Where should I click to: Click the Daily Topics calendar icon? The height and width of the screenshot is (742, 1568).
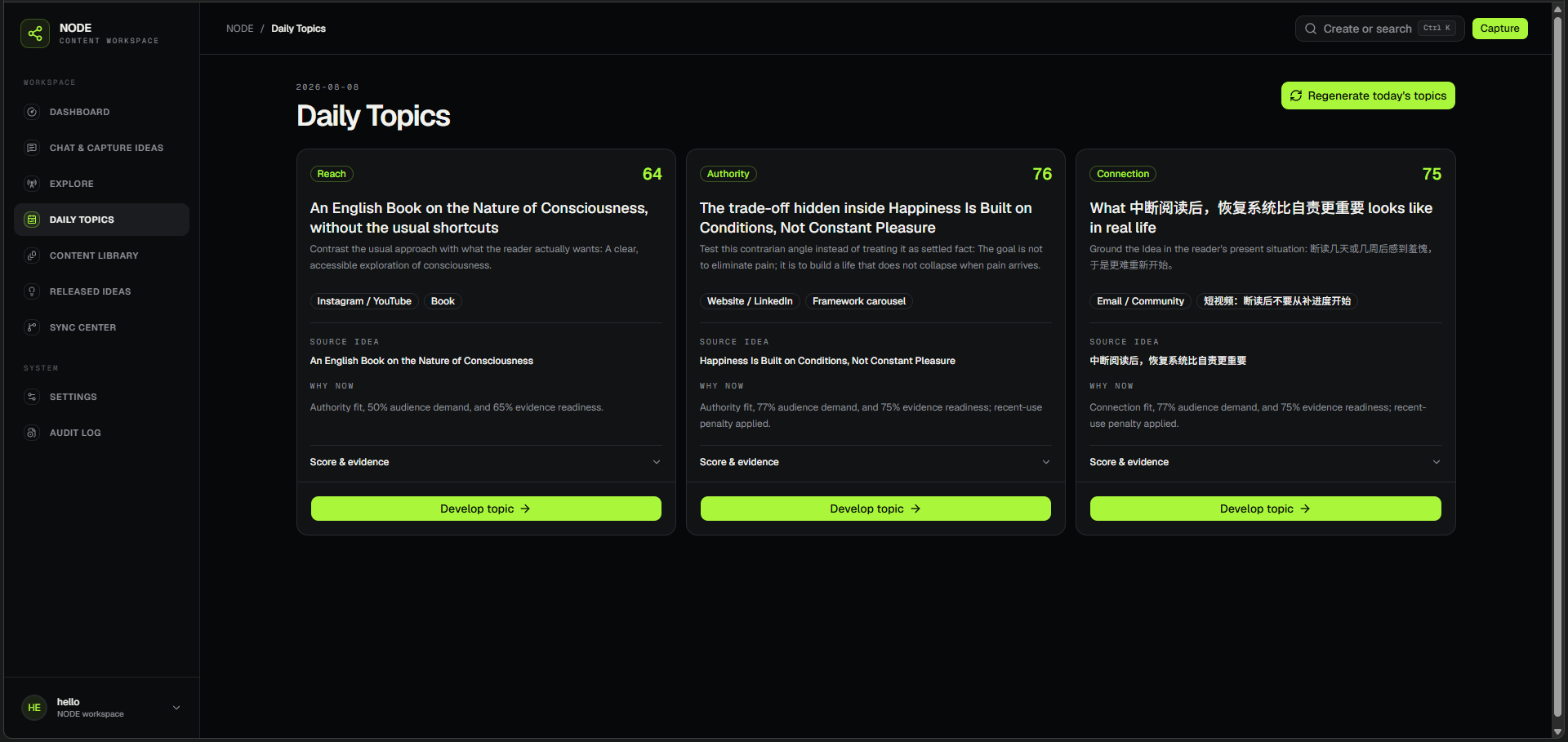(32, 220)
